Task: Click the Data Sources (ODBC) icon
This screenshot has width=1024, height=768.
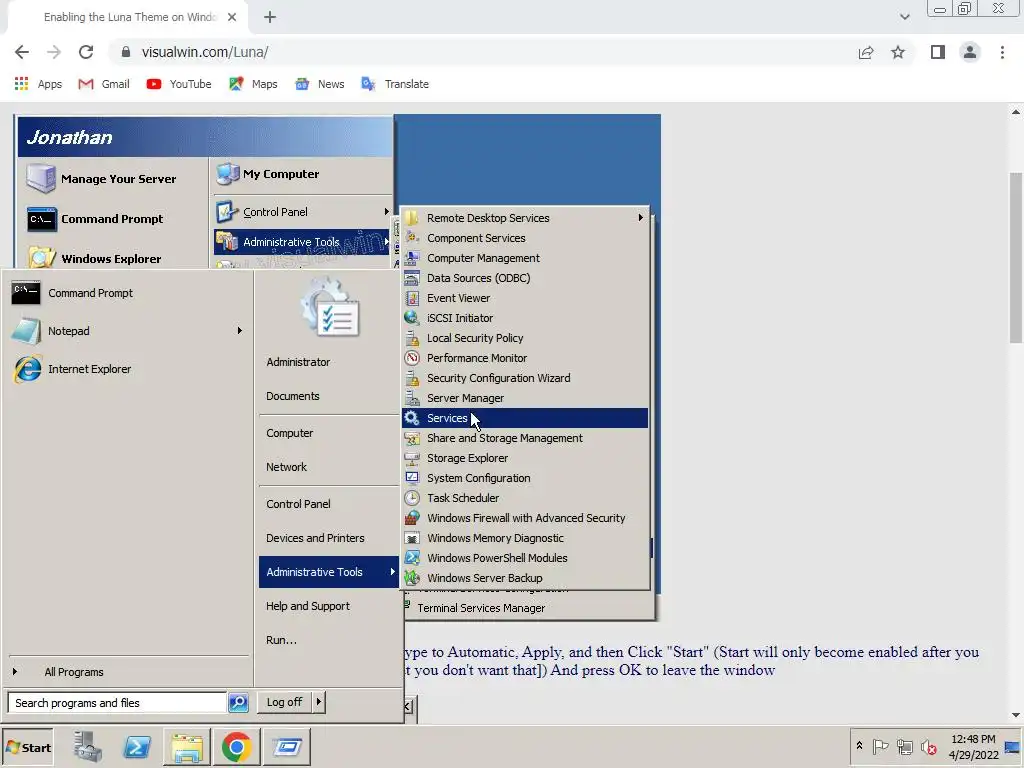Action: tap(411, 278)
